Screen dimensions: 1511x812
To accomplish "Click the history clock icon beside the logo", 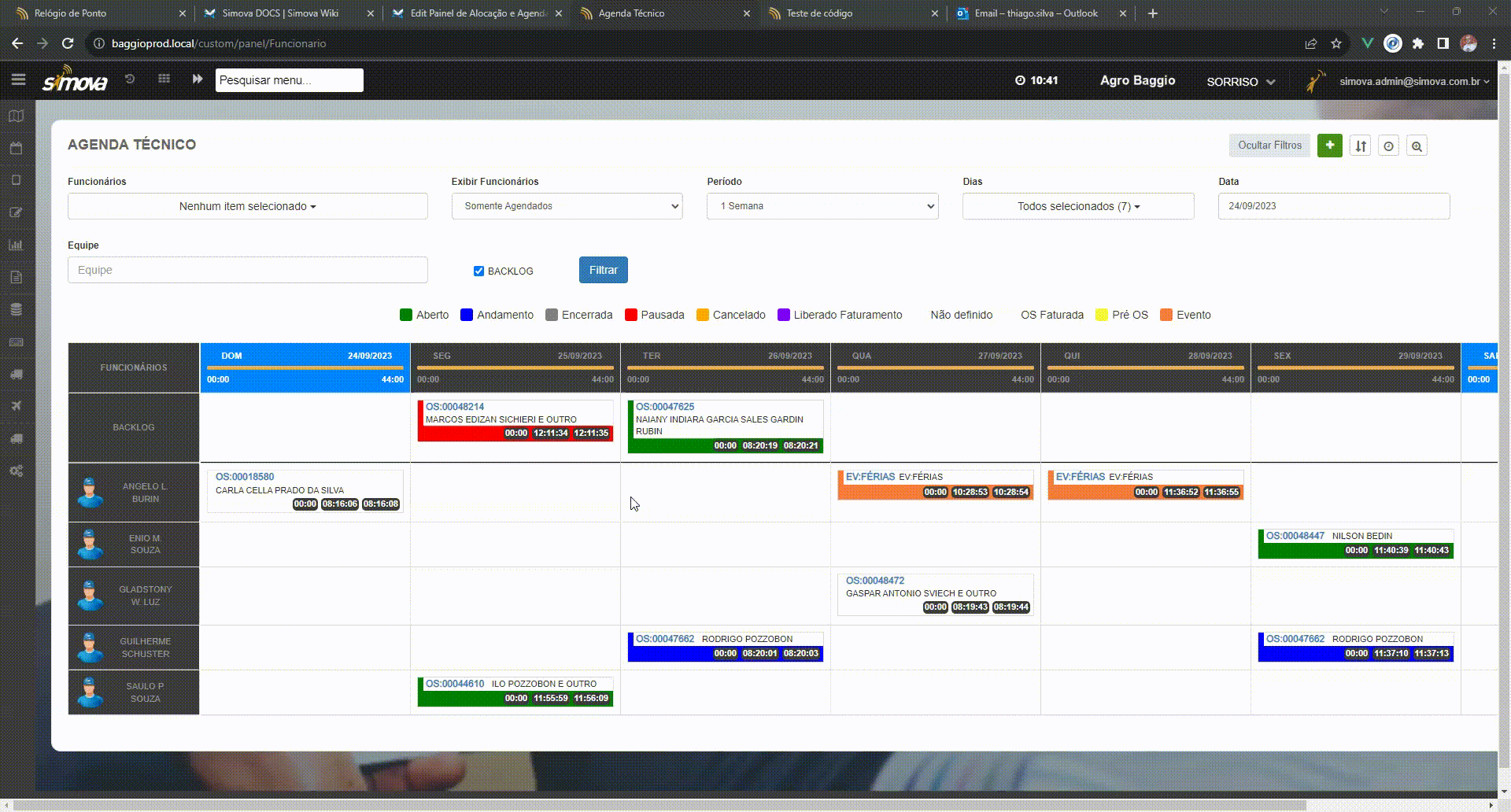I will (x=131, y=79).
